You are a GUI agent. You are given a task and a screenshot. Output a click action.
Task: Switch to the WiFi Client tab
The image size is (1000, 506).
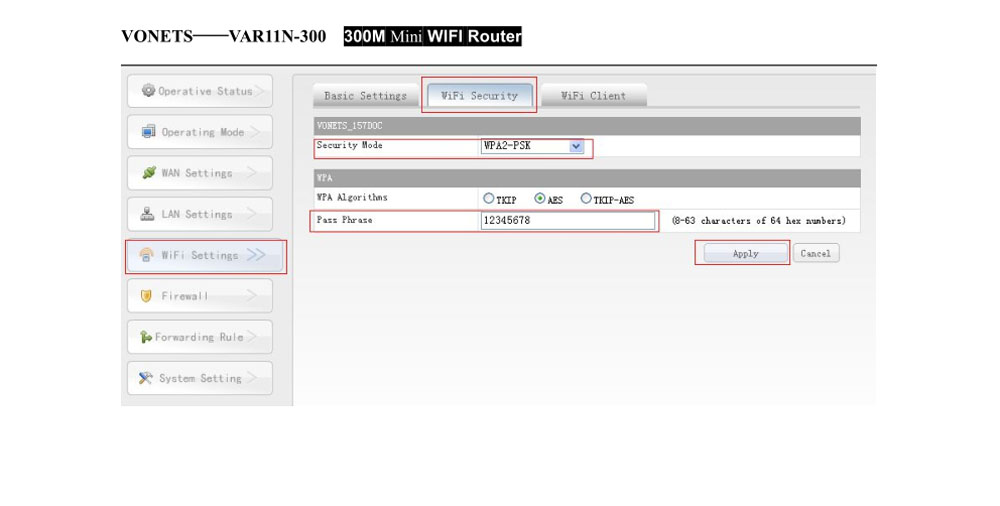594,96
